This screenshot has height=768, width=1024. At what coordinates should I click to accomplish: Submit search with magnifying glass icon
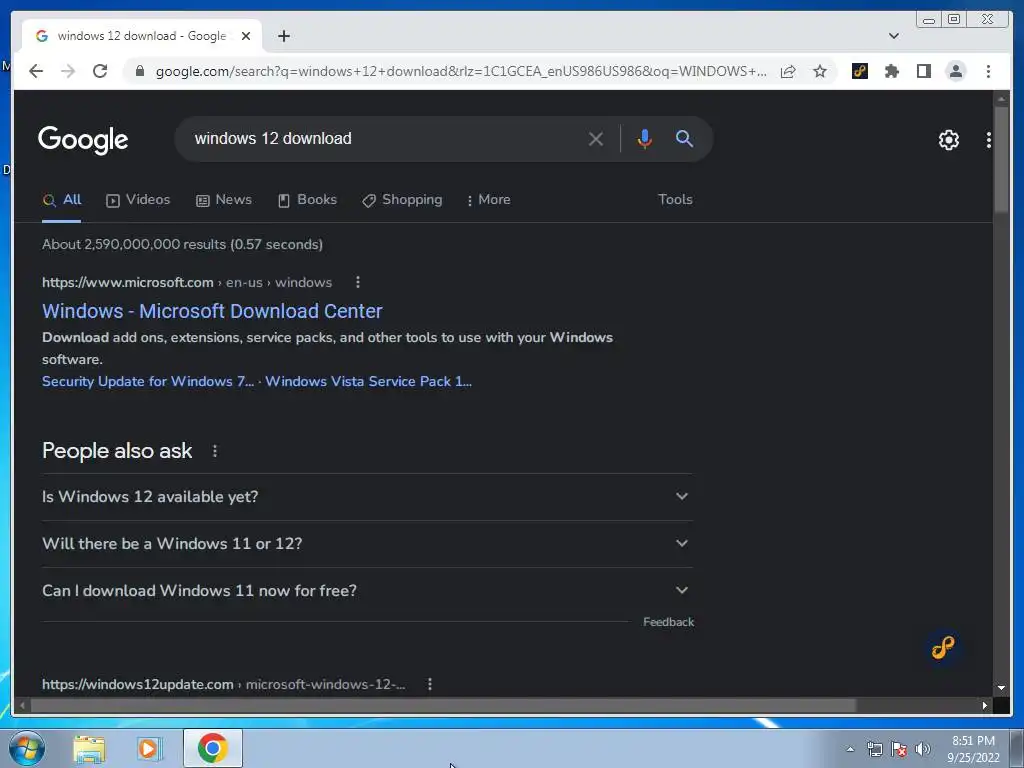(684, 138)
